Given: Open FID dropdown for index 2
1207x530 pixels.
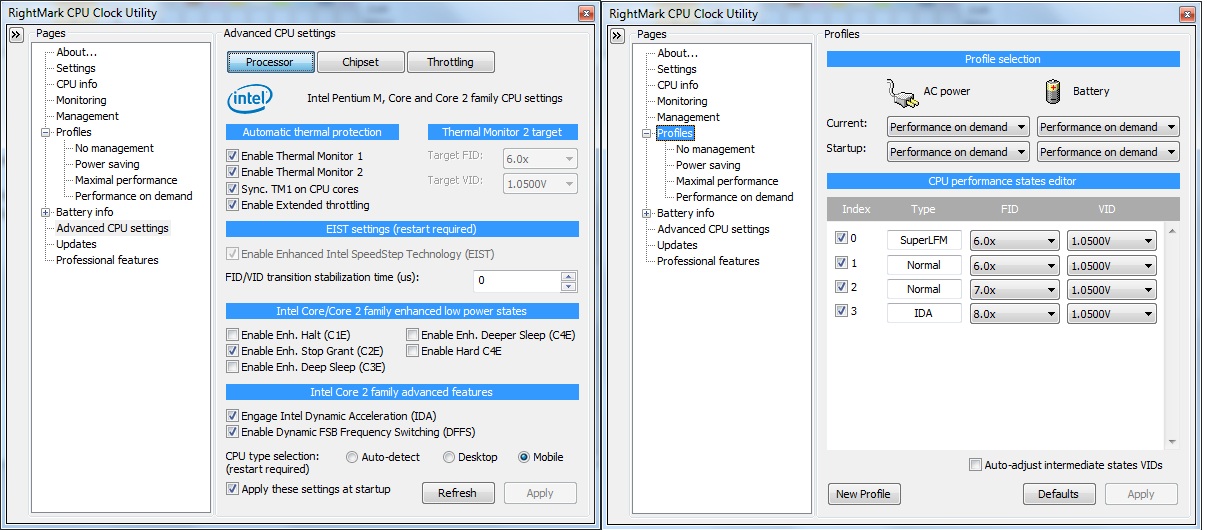Looking at the screenshot, I should coord(1015,289).
